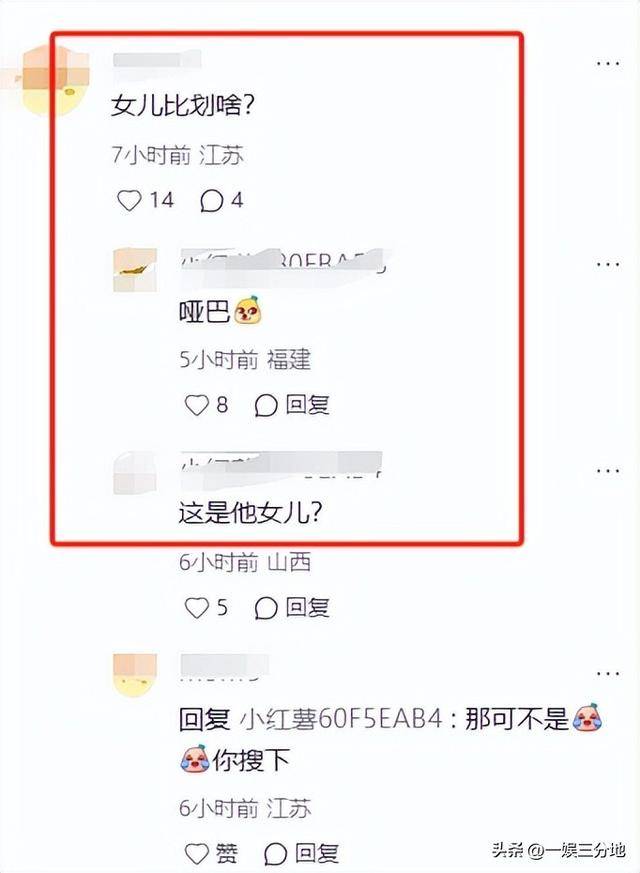Screen dimensions: 640x873
Task: Open avatar of the "哑巴" replier
Action: pyautogui.click(x=135, y=271)
